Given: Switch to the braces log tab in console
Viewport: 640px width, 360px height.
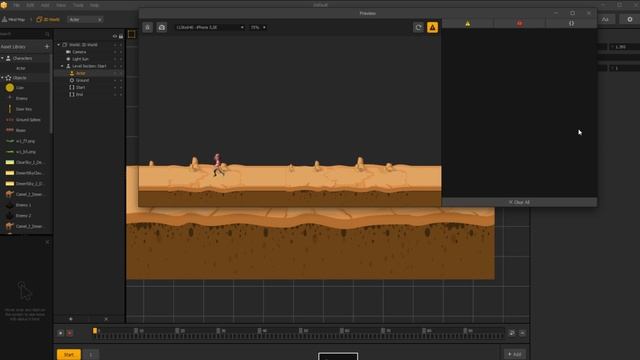Looking at the screenshot, I should 571,24.
